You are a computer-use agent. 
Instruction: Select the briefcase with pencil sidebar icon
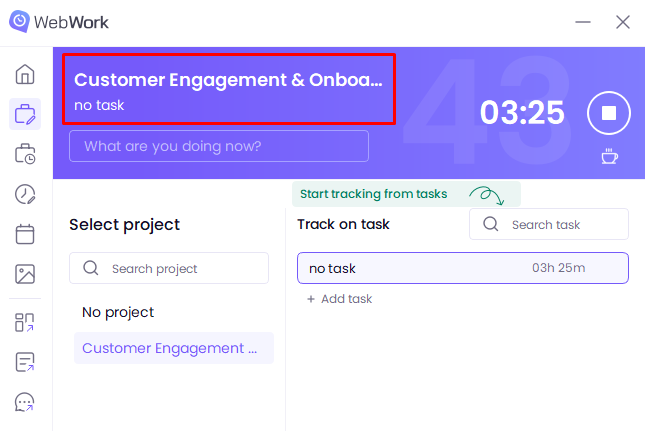26,114
